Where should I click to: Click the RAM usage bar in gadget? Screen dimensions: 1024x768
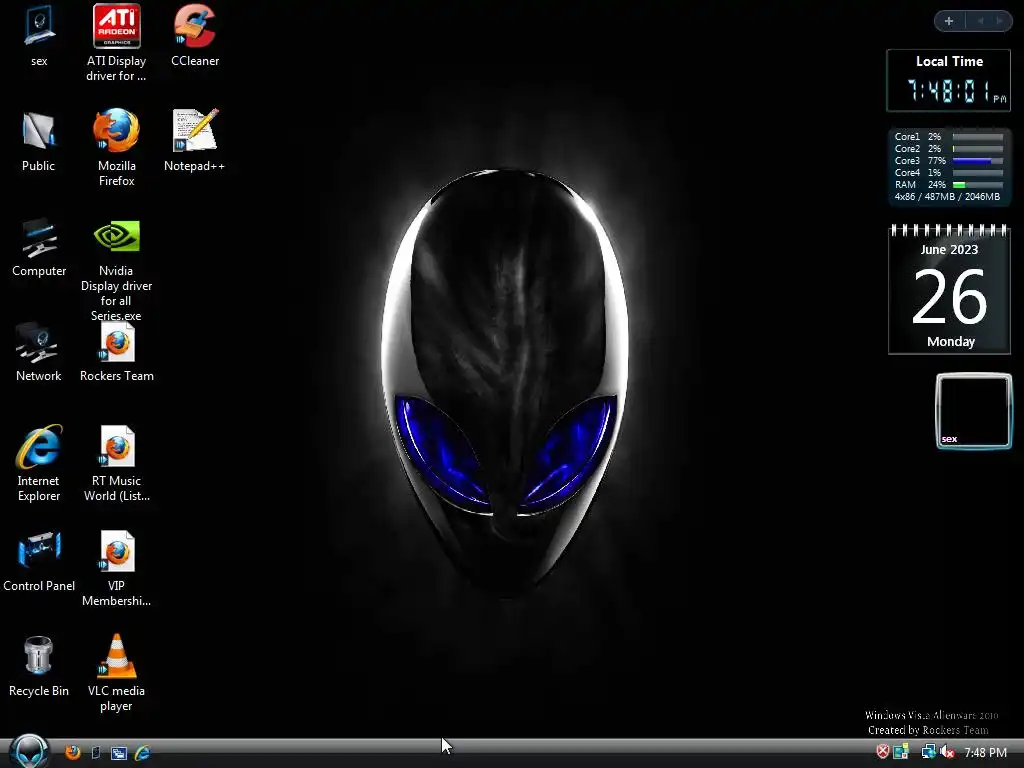tap(978, 185)
